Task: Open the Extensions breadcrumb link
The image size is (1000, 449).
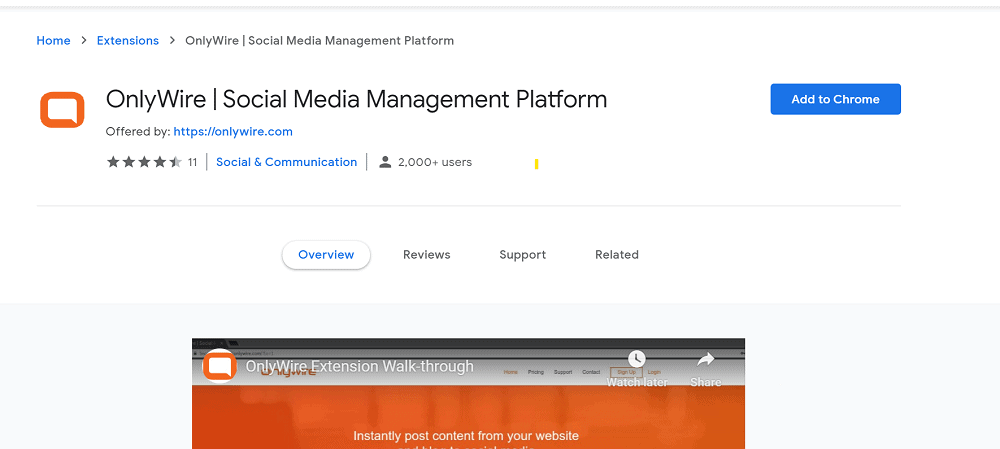Action: [x=128, y=41]
